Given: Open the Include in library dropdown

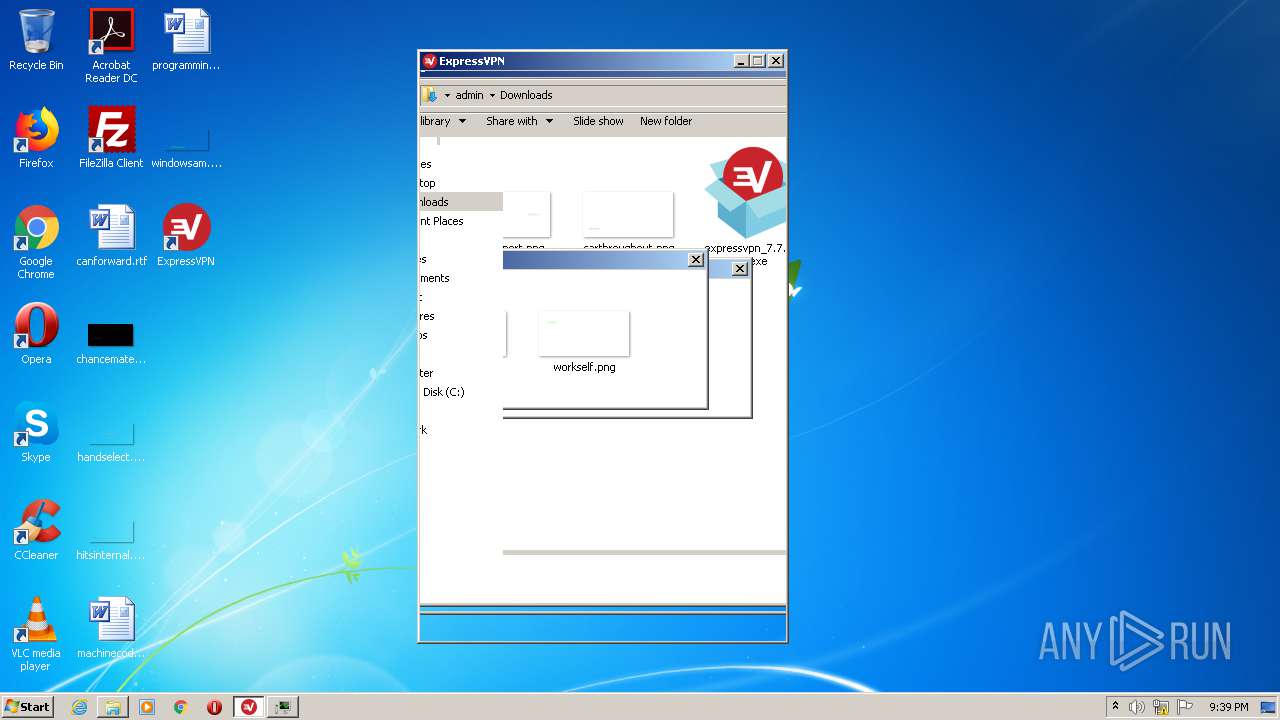Looking at the screenshot, I should 444,121.
